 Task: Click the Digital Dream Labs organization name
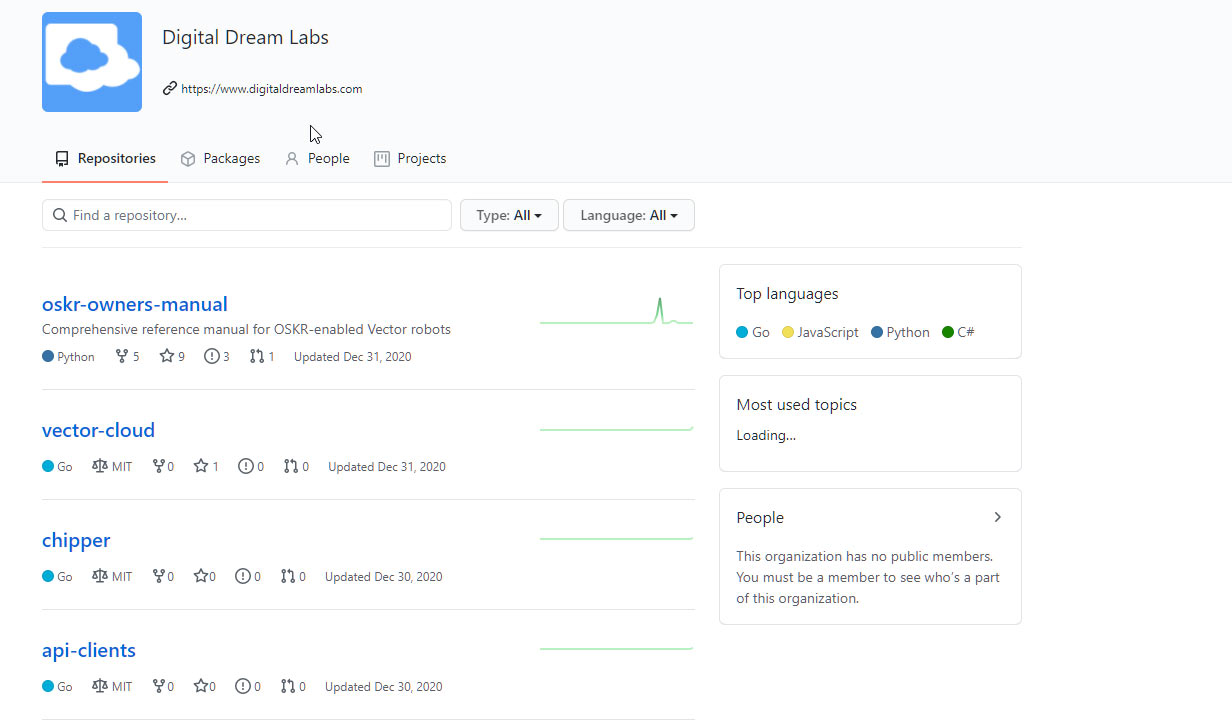pyautogui.click(x=245, y=38)
